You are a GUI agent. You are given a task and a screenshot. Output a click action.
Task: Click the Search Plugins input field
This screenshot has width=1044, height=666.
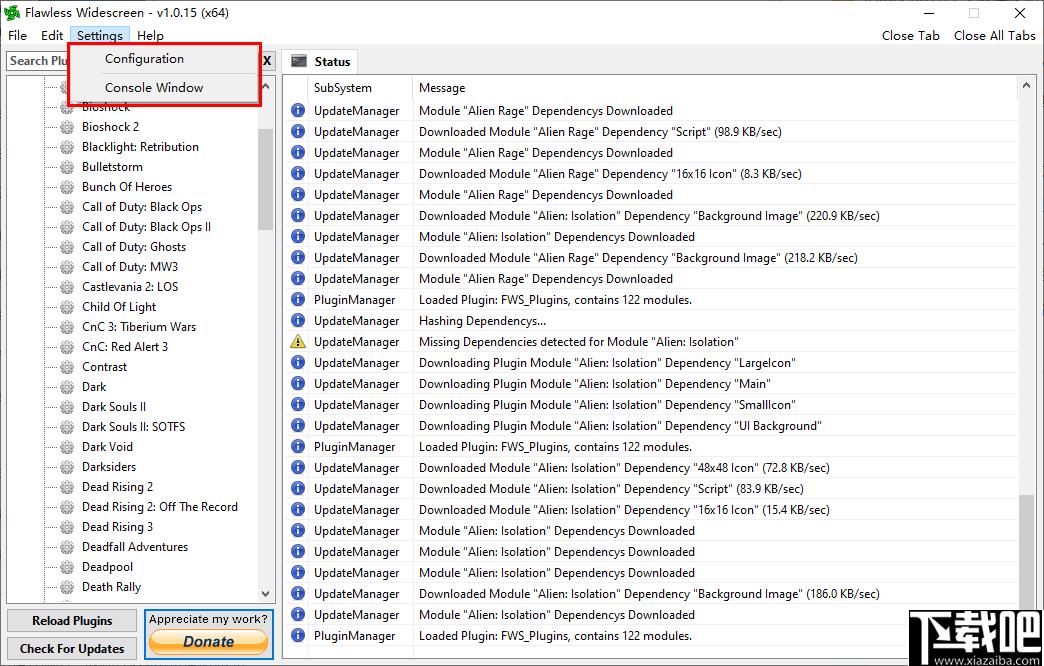(38, 61)
